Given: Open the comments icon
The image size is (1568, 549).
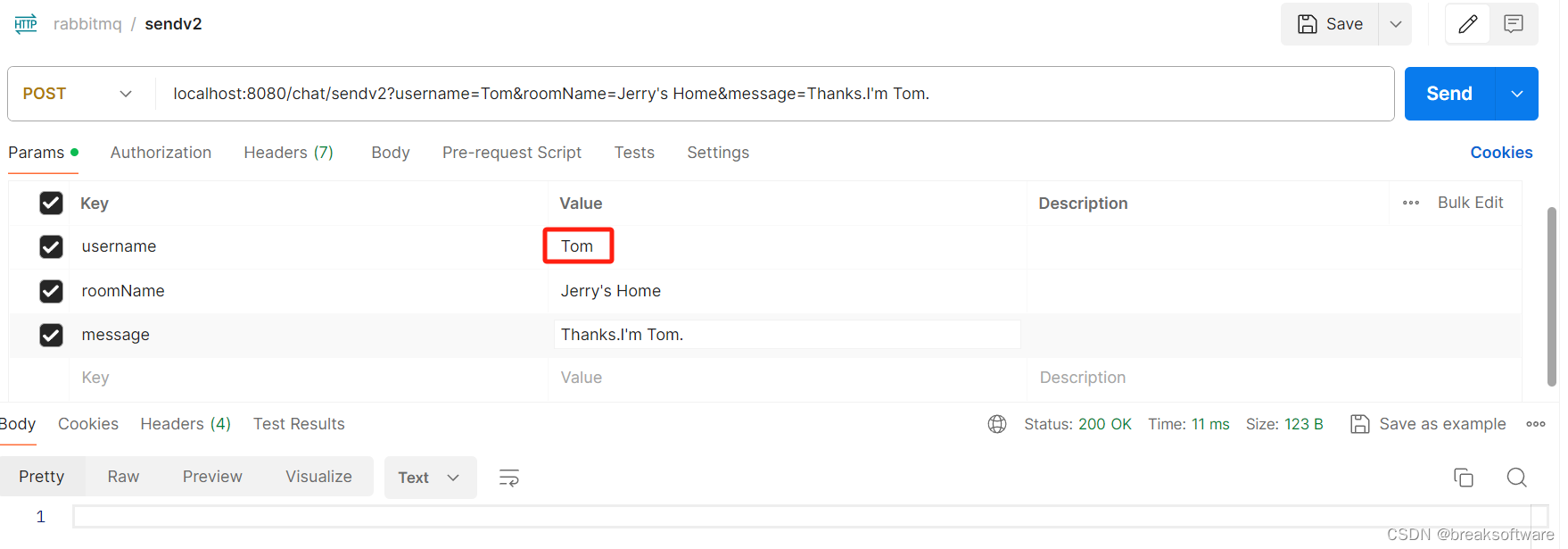Looking at the screenshot, I should tap(1514, 24).
